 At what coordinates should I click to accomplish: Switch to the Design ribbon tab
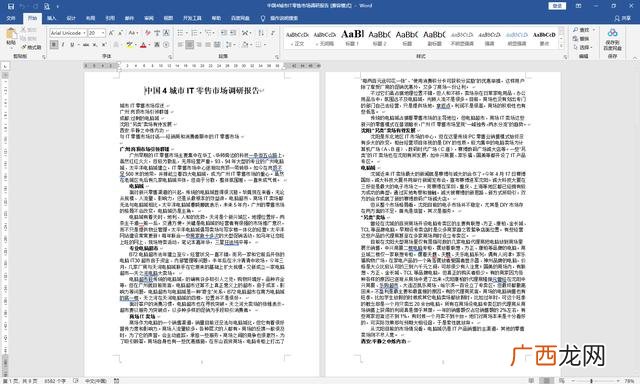click(x=71, y=18)
